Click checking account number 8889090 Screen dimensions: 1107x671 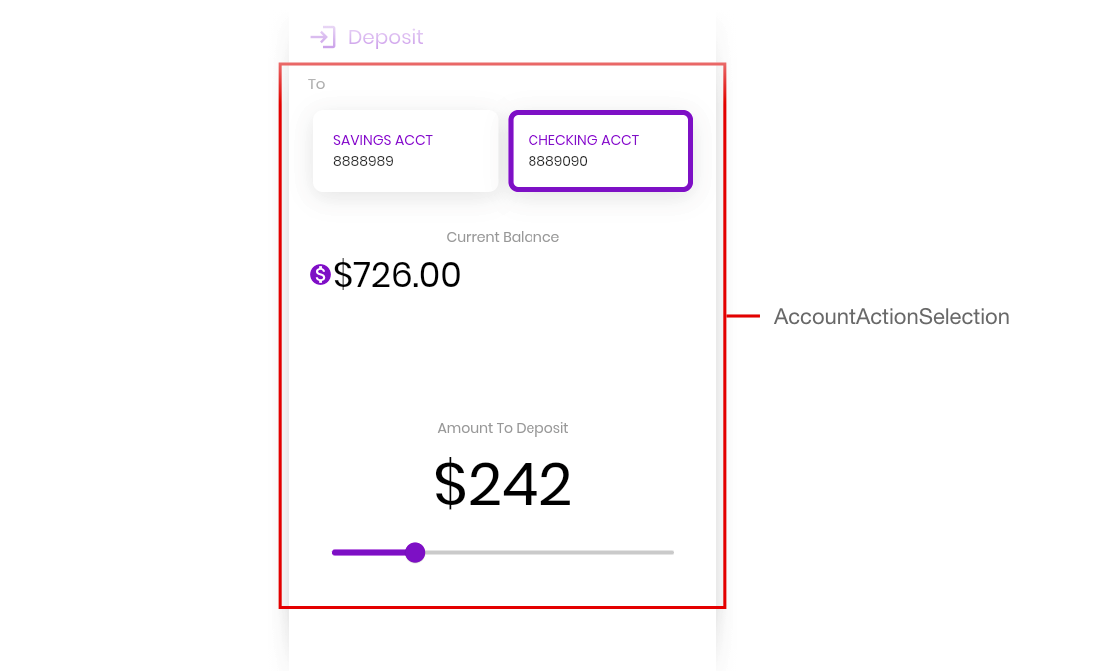click(x=558, y=161)
